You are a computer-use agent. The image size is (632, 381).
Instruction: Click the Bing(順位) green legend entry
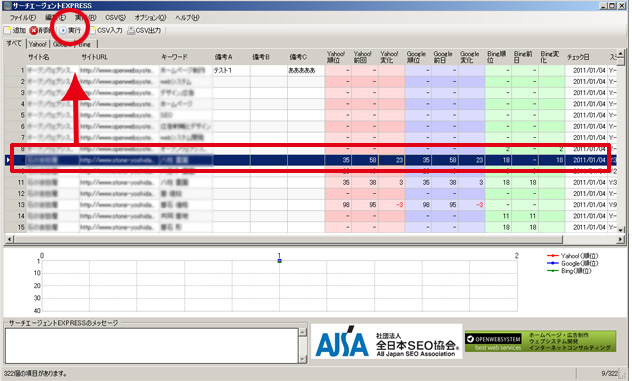(569, 271)
